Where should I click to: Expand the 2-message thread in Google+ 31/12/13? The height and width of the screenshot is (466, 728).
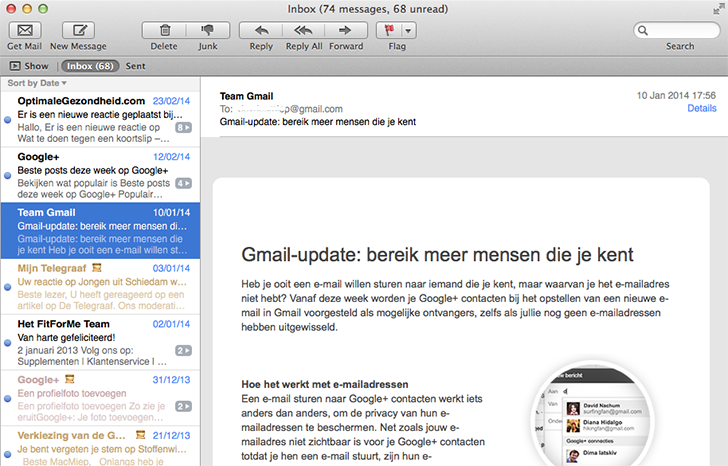[183, 406]
